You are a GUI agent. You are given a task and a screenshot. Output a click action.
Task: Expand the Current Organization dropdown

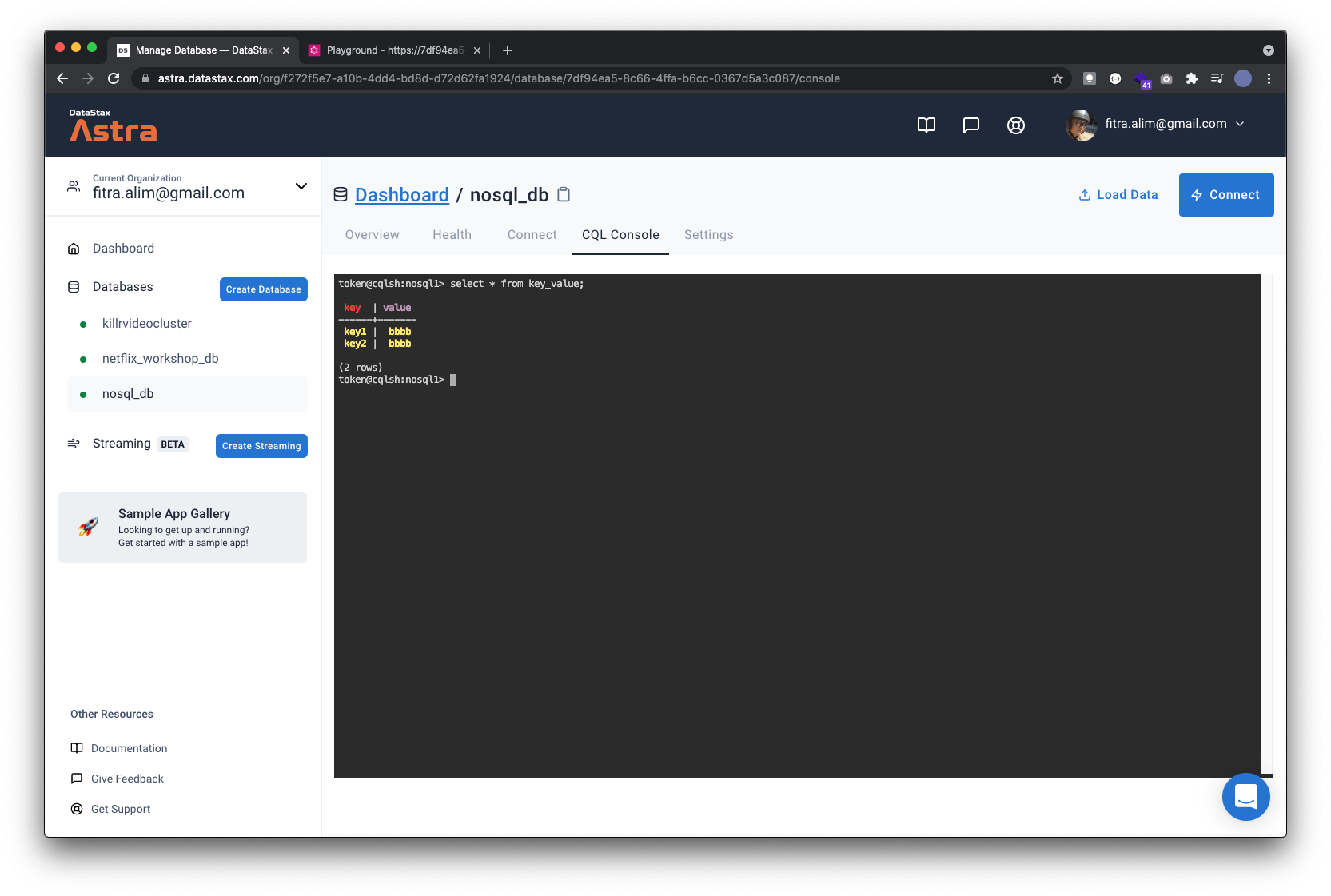coord(301,185)
